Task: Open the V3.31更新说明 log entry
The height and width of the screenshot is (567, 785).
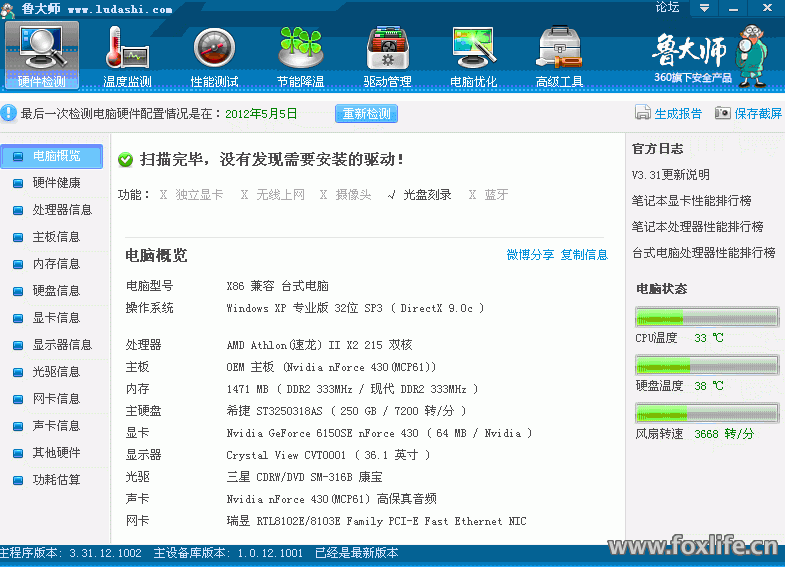Action: click(670, 175)
